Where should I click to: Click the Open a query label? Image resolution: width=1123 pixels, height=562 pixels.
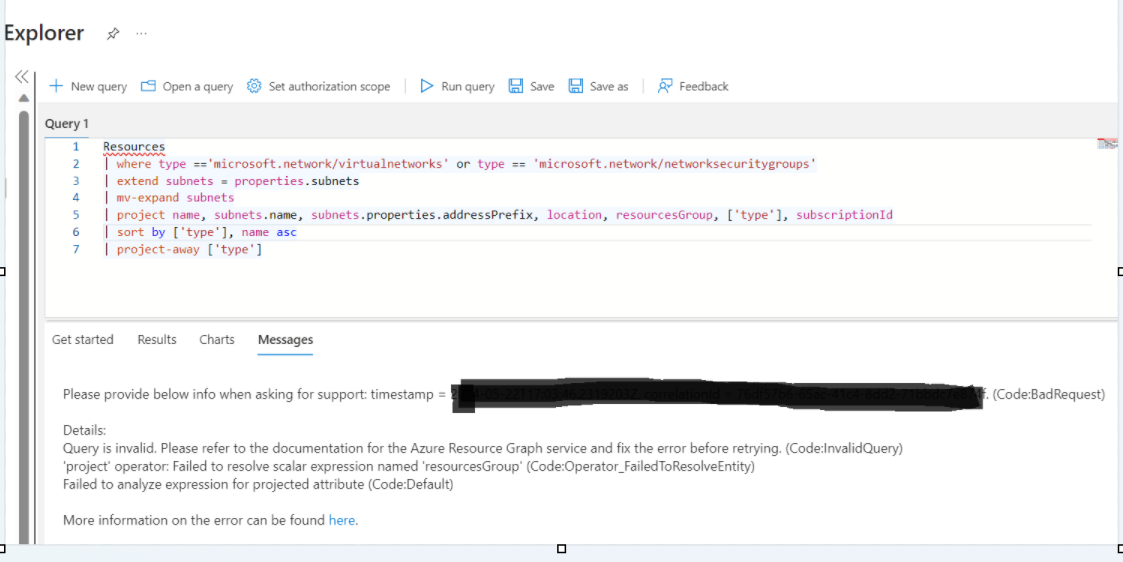tap(198, 87)
